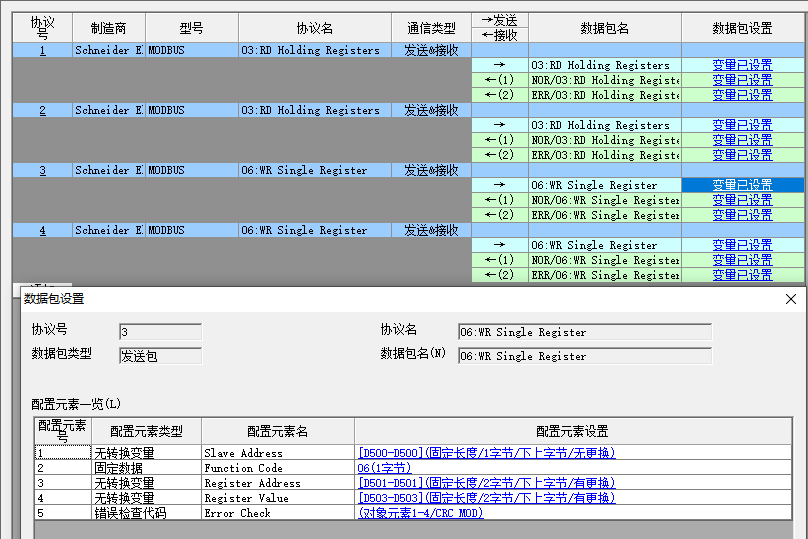Open the CRC MOD Error Check setting

pos(420,513)
